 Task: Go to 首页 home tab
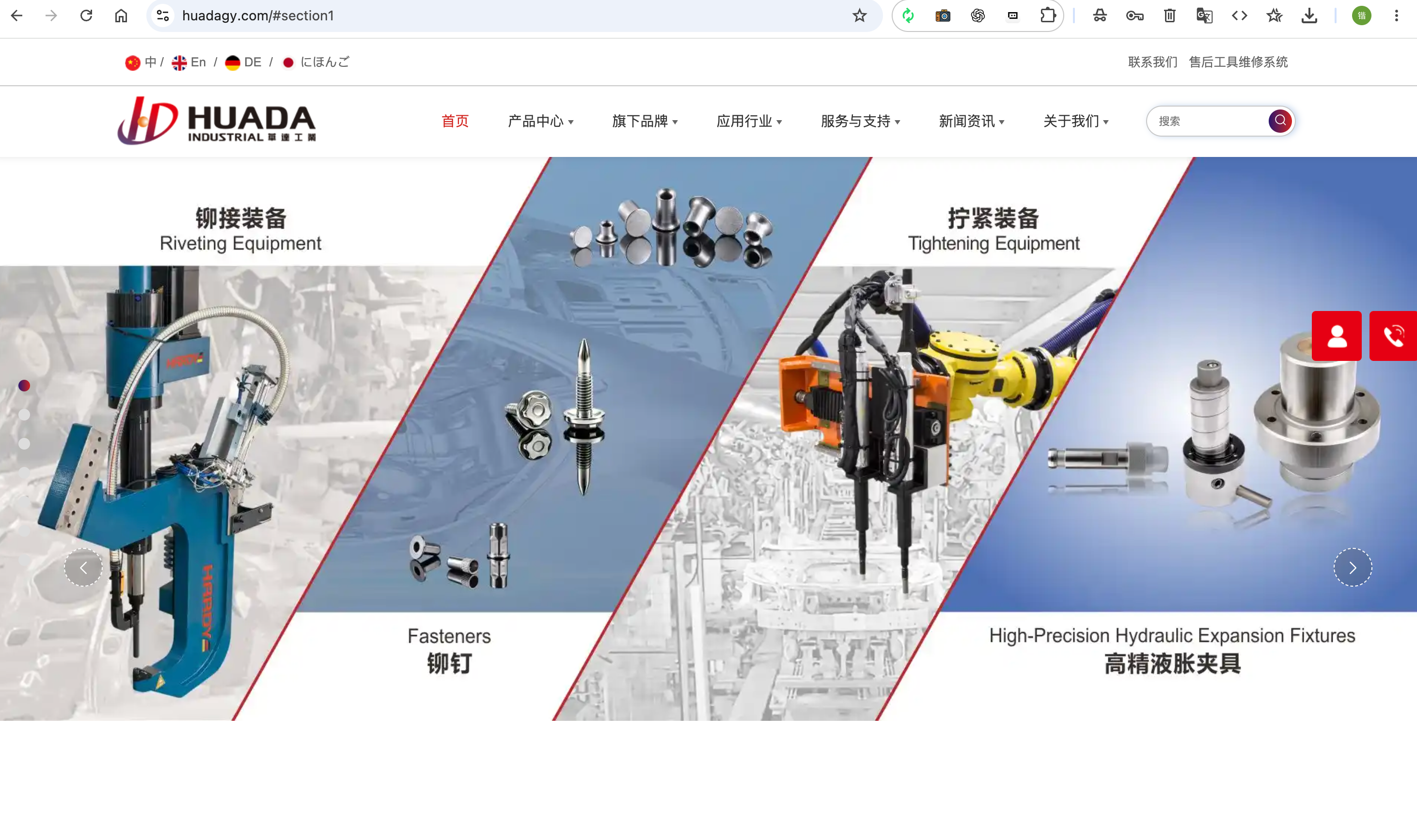pos(455,121)
